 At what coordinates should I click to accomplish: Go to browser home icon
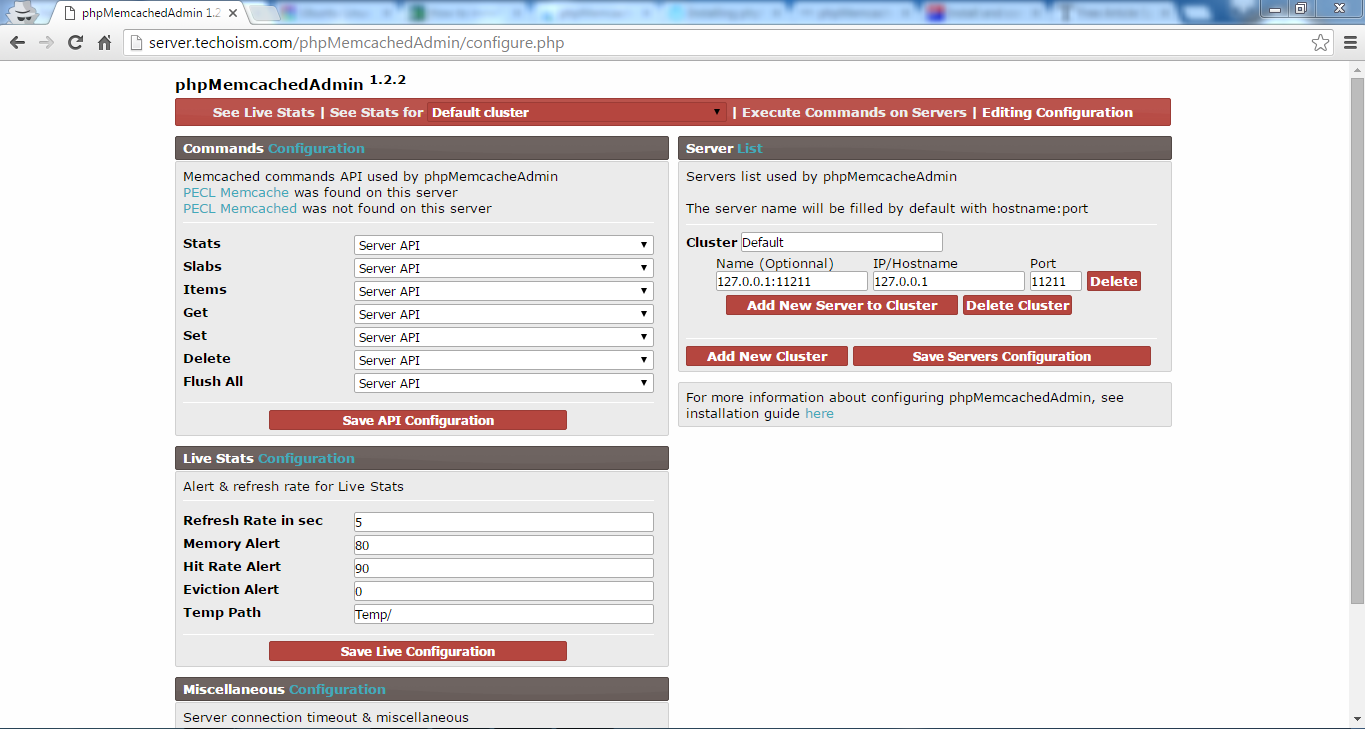pyautogui.click(x=104, y=43)
